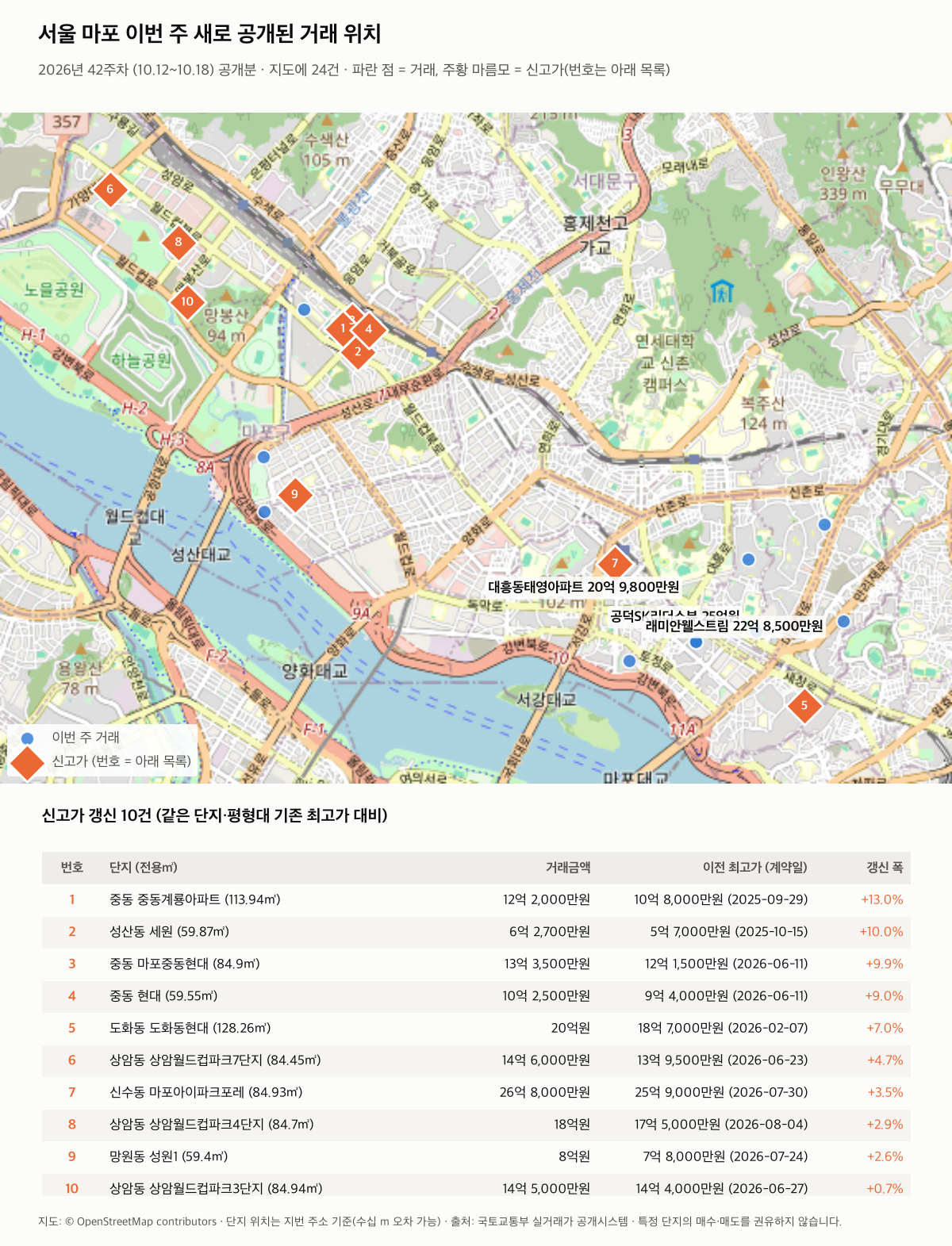
Task: Click the increase value "+13.0%"
Action: pyautogui.click(x=882, y=900)
